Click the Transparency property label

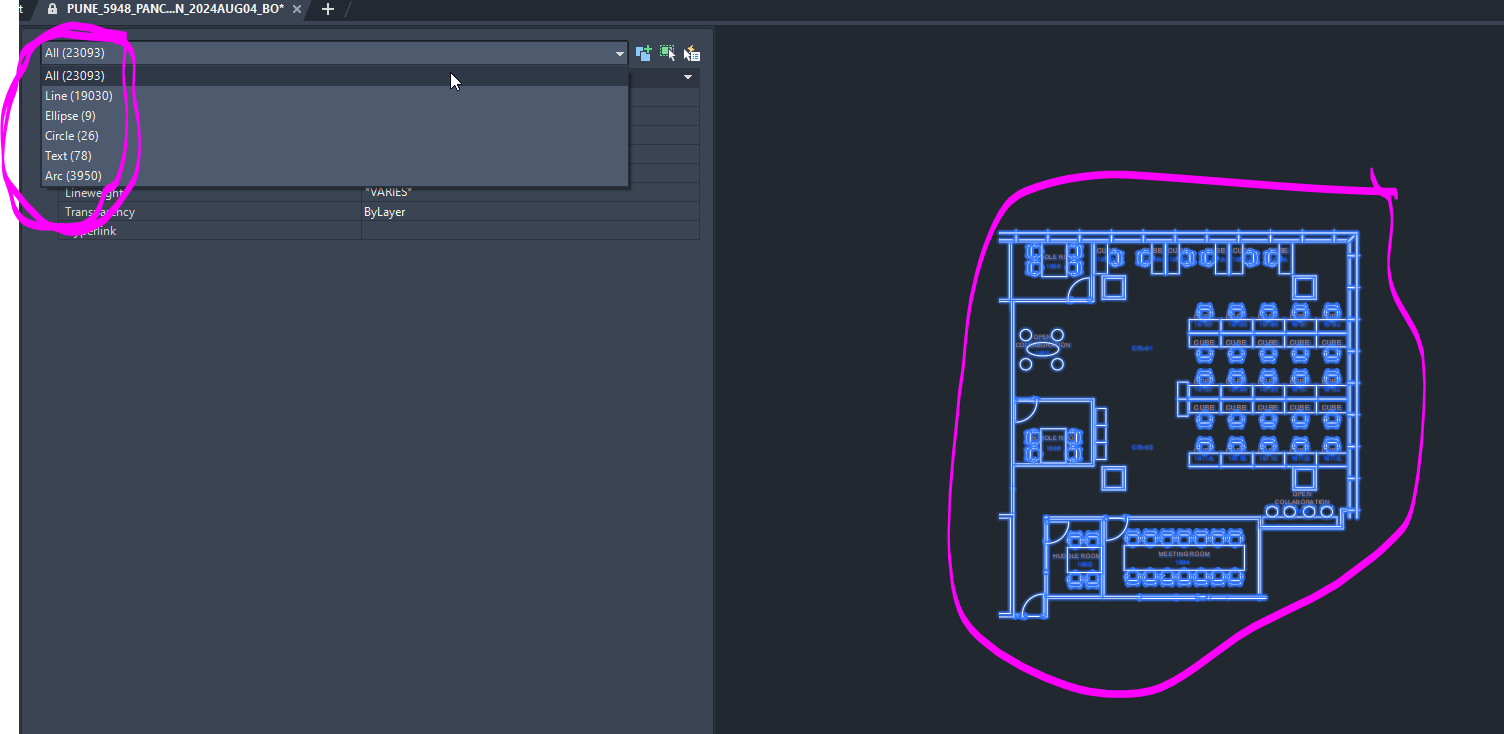[x=100, y=212]
